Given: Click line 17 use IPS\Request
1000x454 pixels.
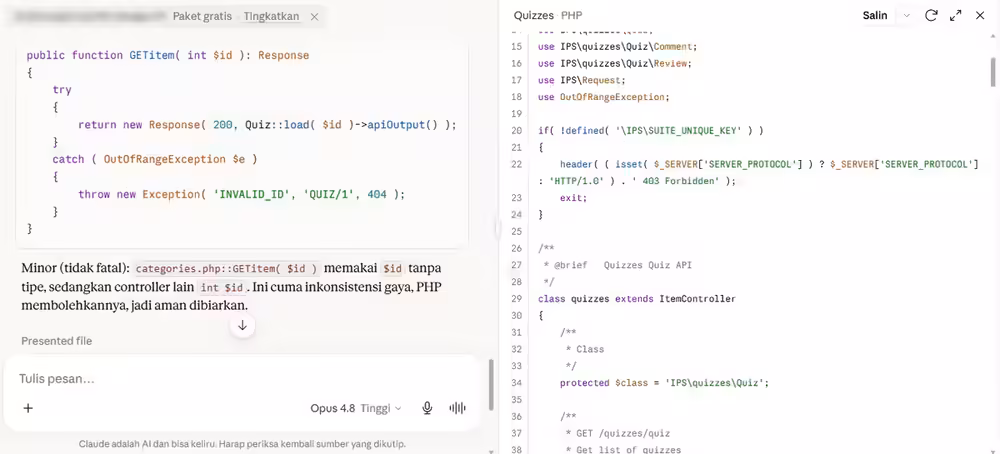Looking at the screenshot, I should [x=582, y=80].
